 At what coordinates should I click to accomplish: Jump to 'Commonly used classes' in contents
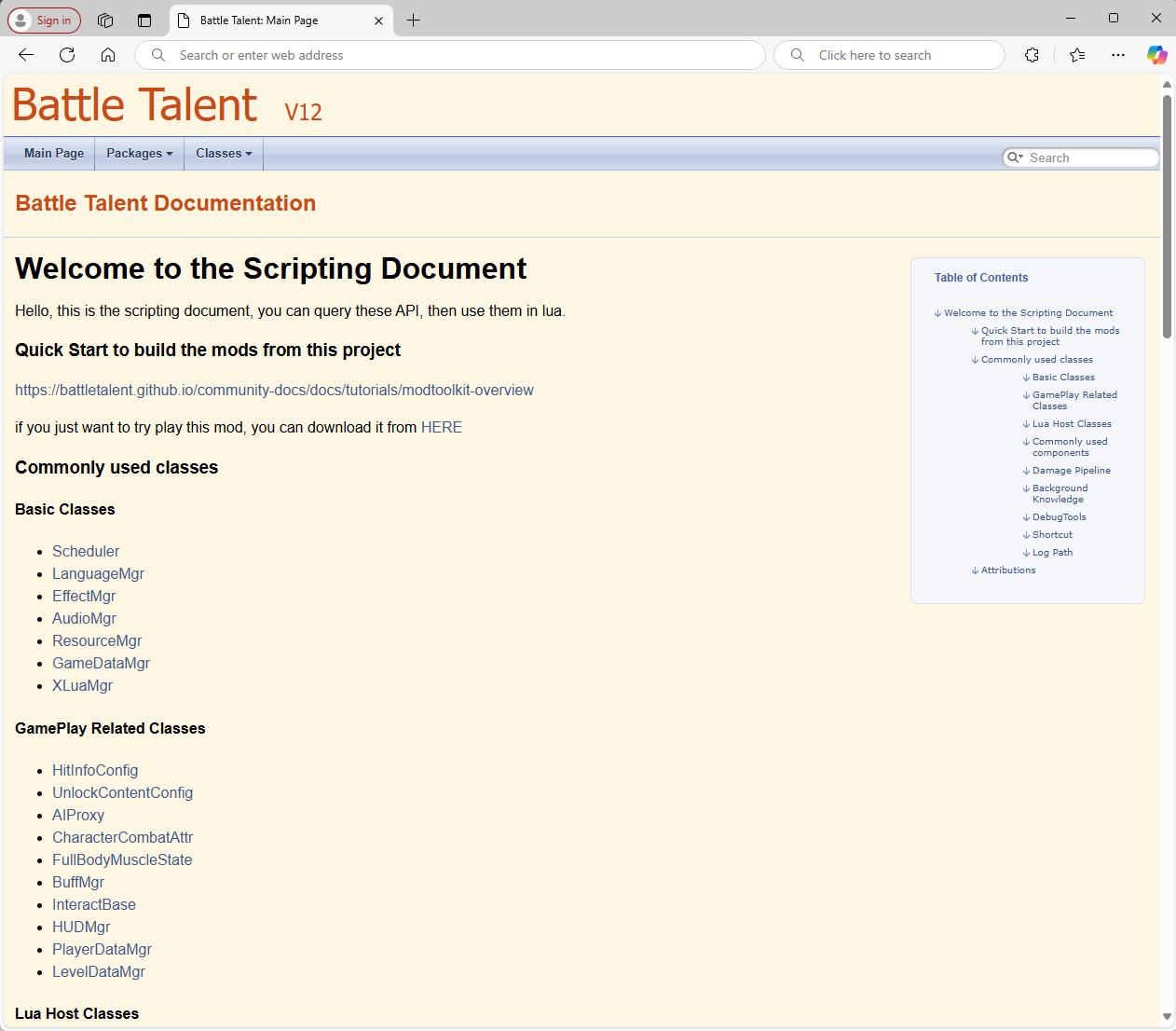coord(1037,360)
